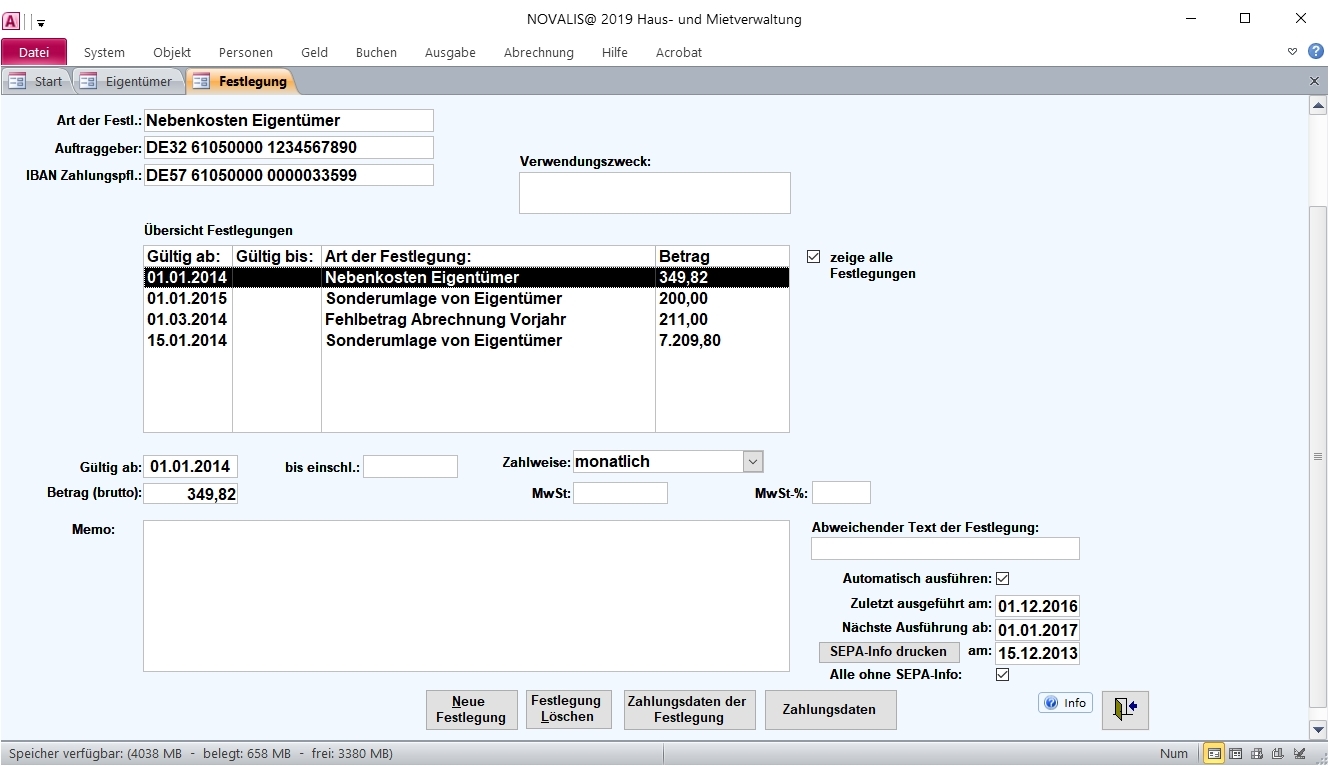
Task: Select the 01.01.2014 Nebenkosten Eigentümer row
Action: point(466,278)
